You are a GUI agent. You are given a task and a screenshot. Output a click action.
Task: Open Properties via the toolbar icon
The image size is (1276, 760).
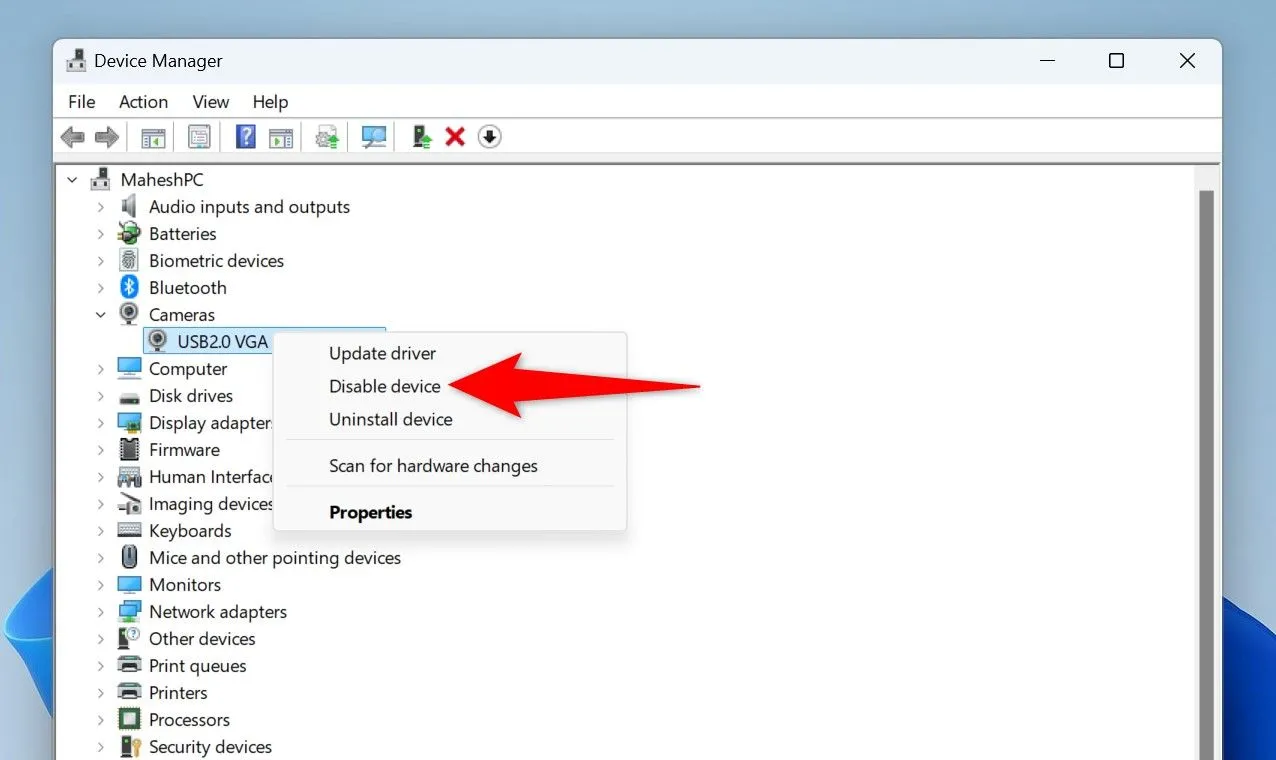click(199, 136)
